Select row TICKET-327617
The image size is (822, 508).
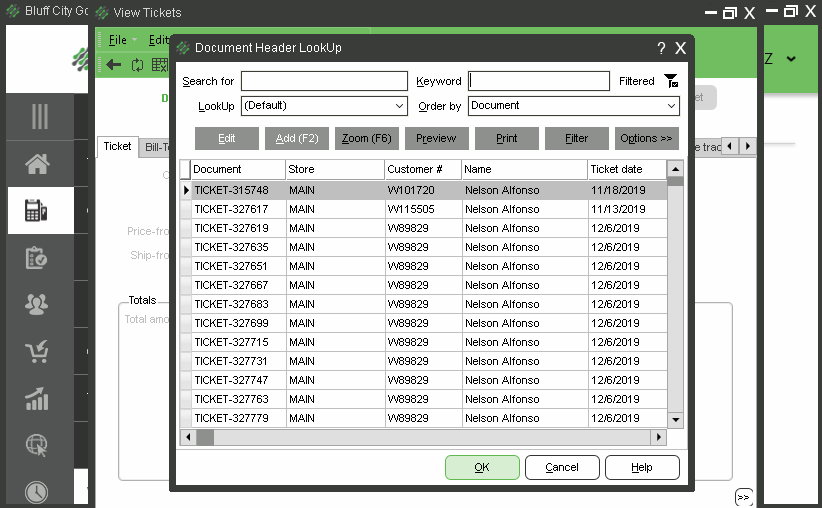424,209
